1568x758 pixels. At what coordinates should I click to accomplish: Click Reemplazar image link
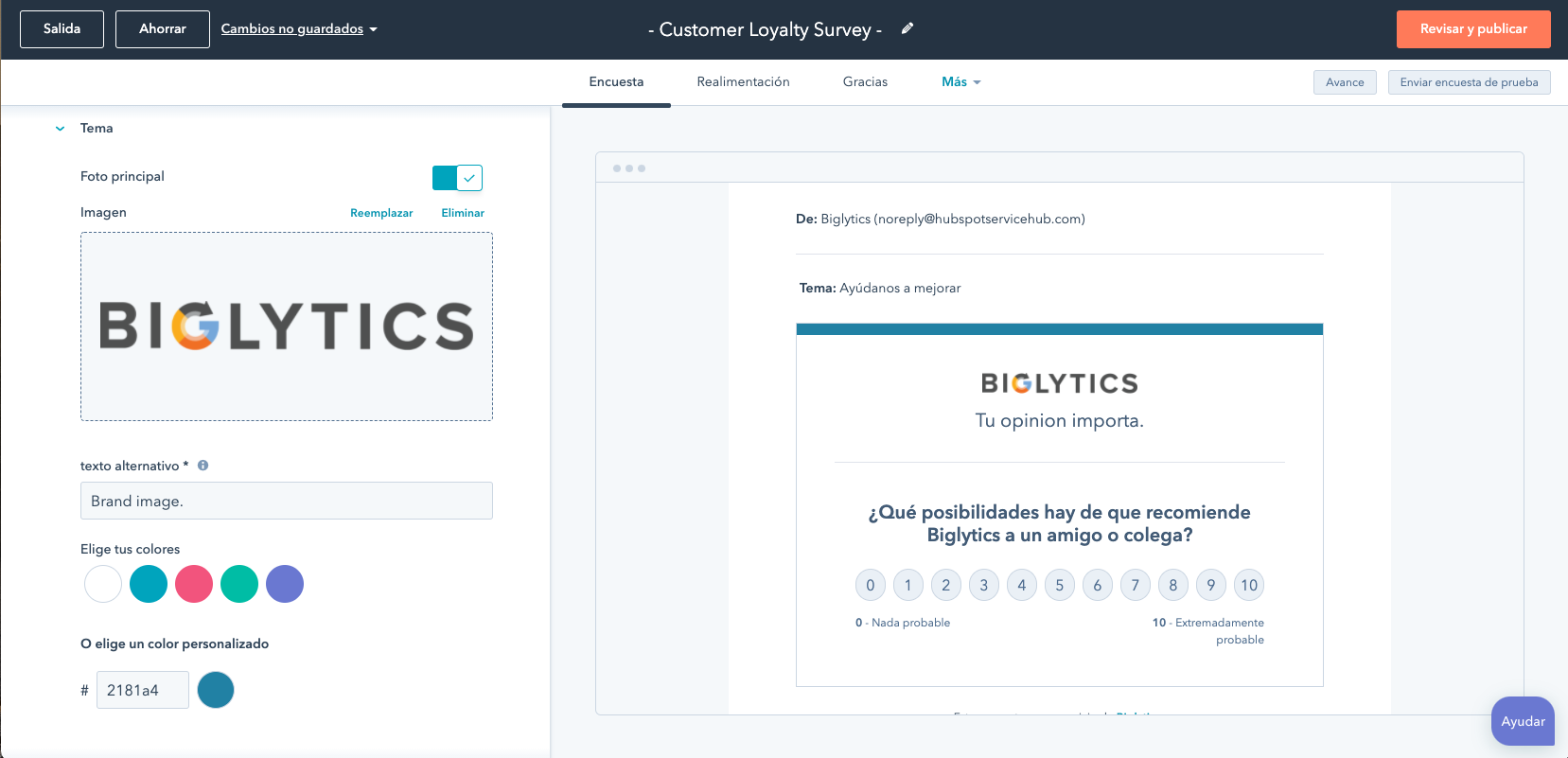(x=381, y=213)
